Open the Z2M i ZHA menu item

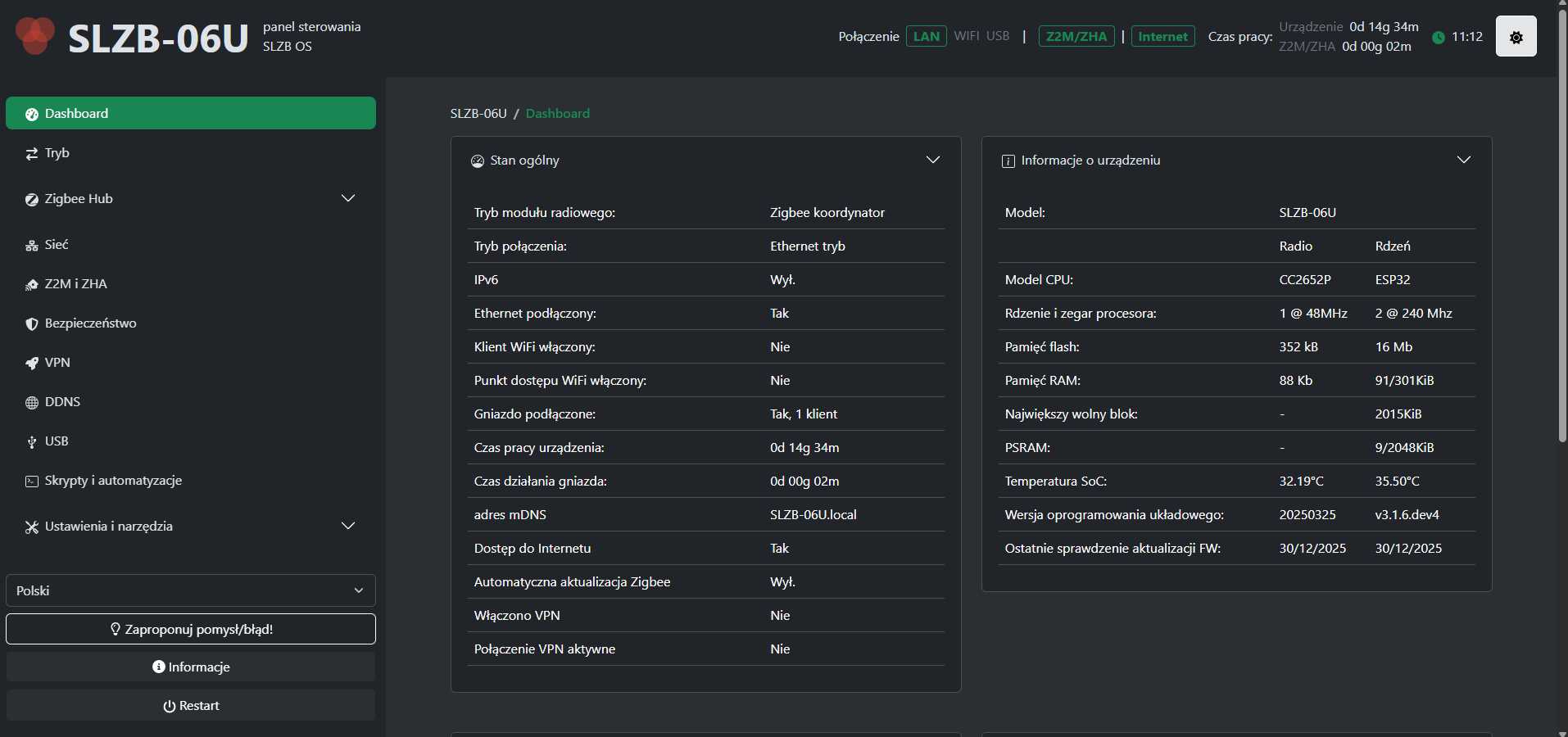(x=76, y=284)
